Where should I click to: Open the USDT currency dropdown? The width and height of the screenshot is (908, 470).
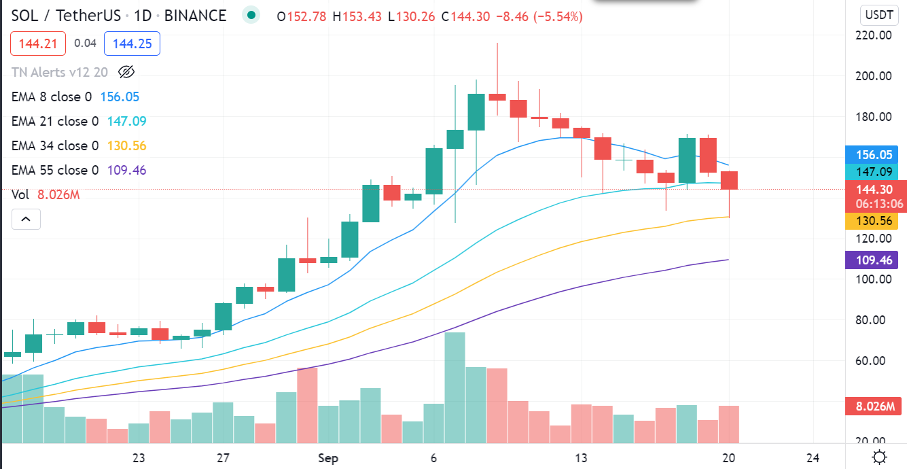(876, 16)
